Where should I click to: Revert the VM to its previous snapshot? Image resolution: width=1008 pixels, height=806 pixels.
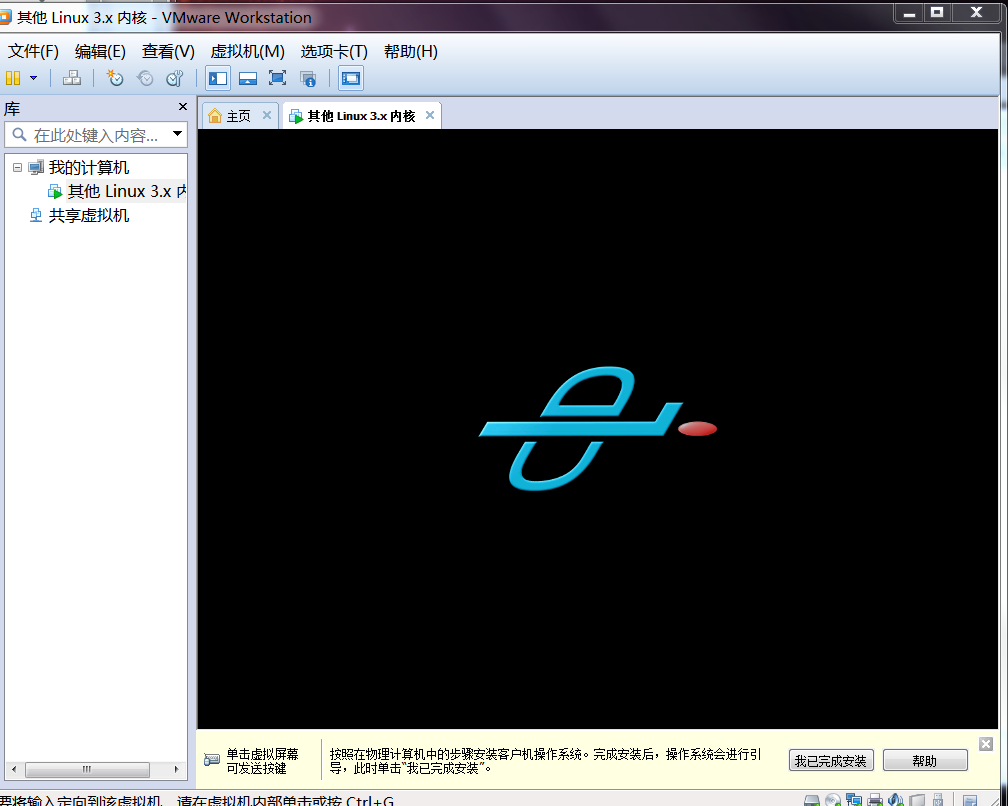(145, 78)
